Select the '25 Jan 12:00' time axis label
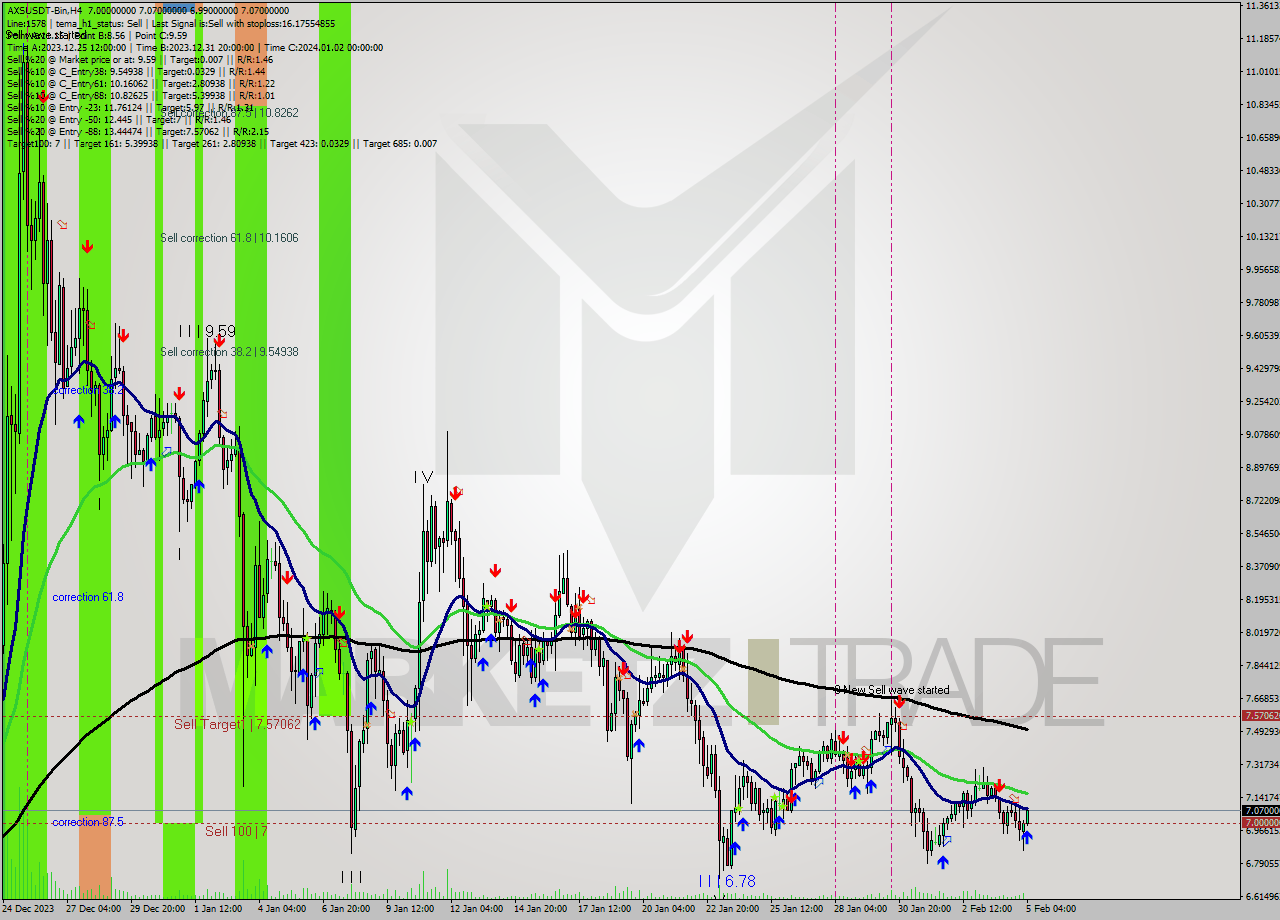Image resolution: width=1280 pixels, height=920 pixels. click(x=797, y=909)
